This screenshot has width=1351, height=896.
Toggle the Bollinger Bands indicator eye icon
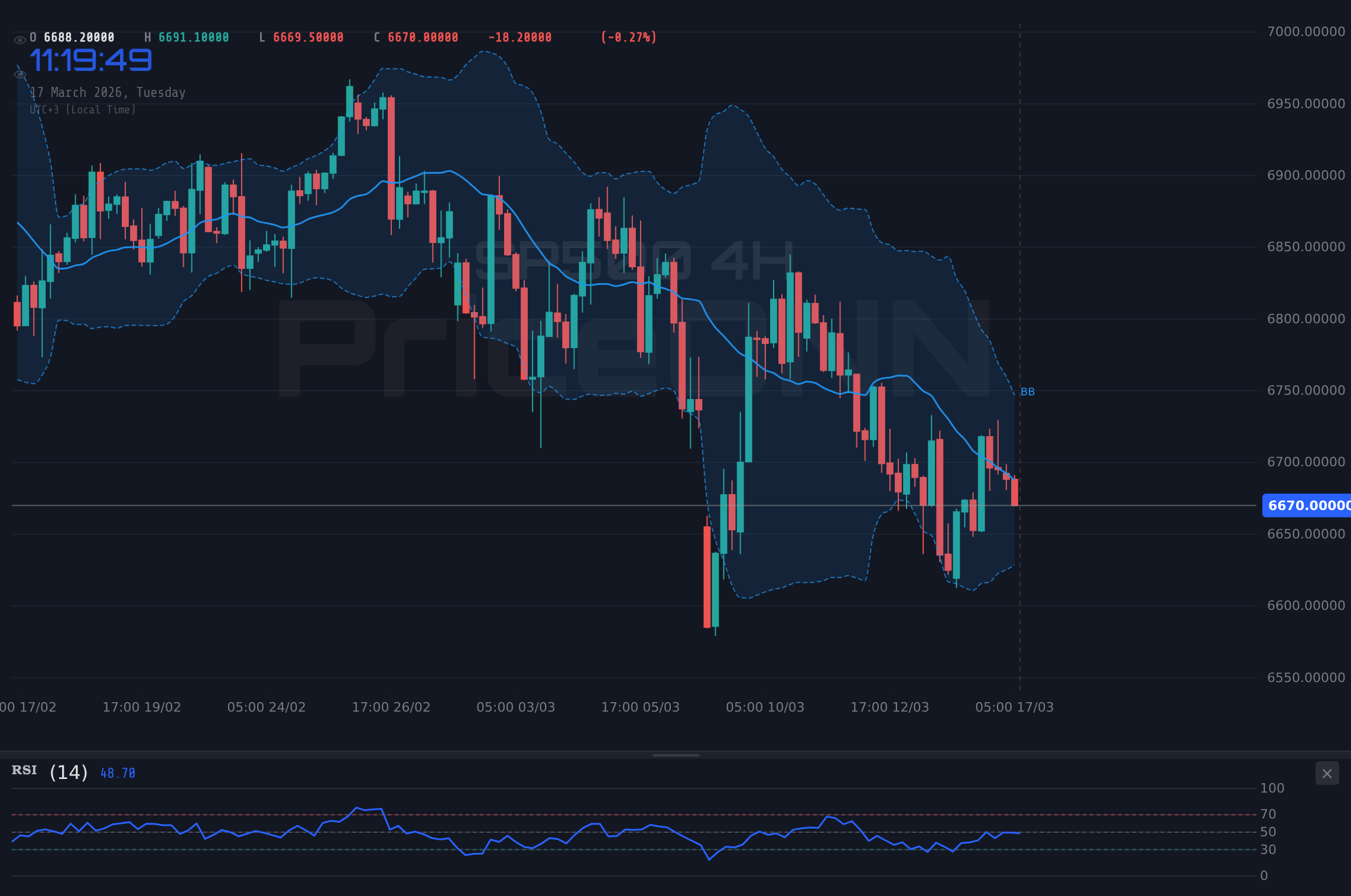(x=20, y=73)
